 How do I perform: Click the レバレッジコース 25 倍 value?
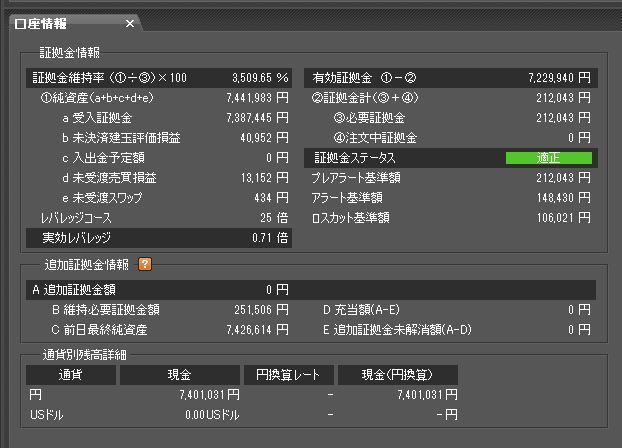click(x=274, y=217)
